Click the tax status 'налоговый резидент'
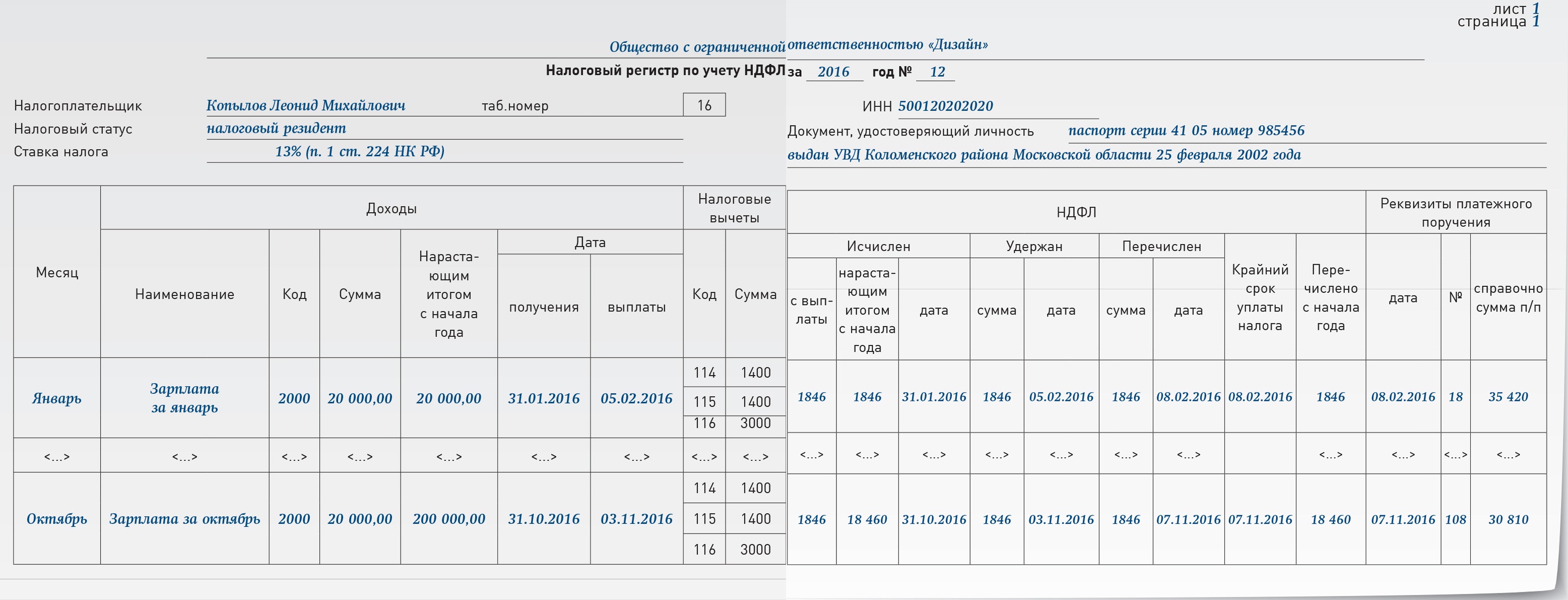Image resolution: width=1568 pixels, height=600 pixels. (x=276, y=128)
